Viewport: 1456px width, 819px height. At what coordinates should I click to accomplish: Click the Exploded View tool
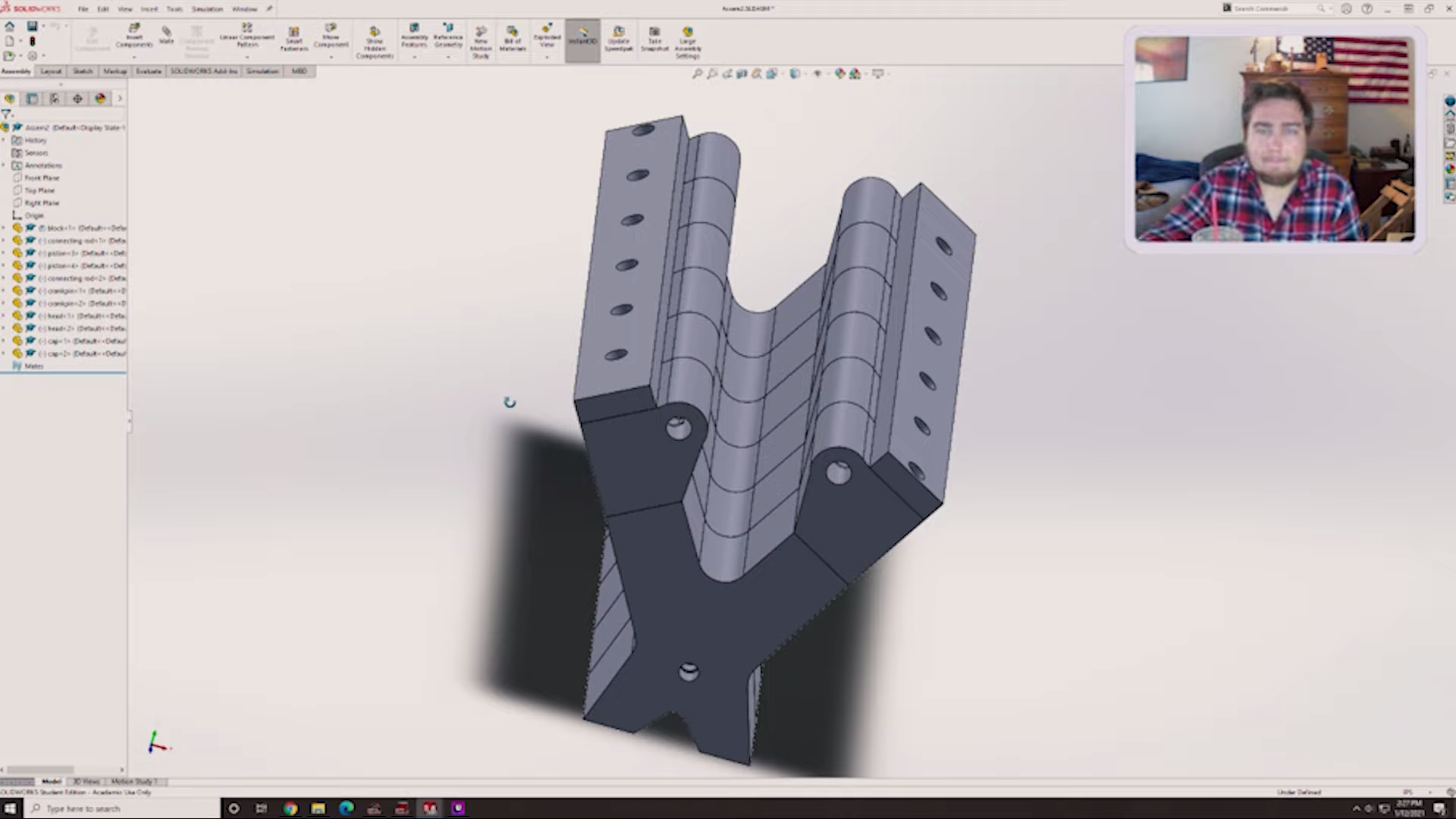coord(546,39)
